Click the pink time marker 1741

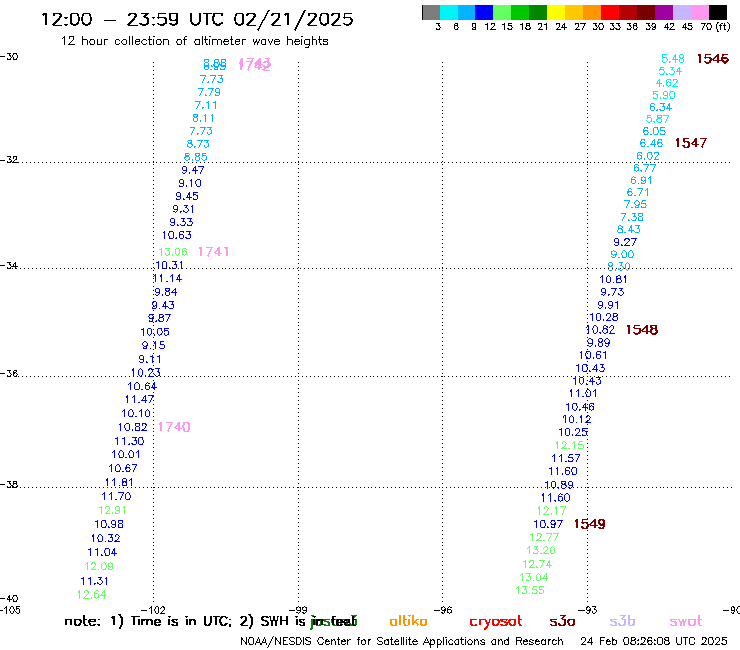click(213, 252)
